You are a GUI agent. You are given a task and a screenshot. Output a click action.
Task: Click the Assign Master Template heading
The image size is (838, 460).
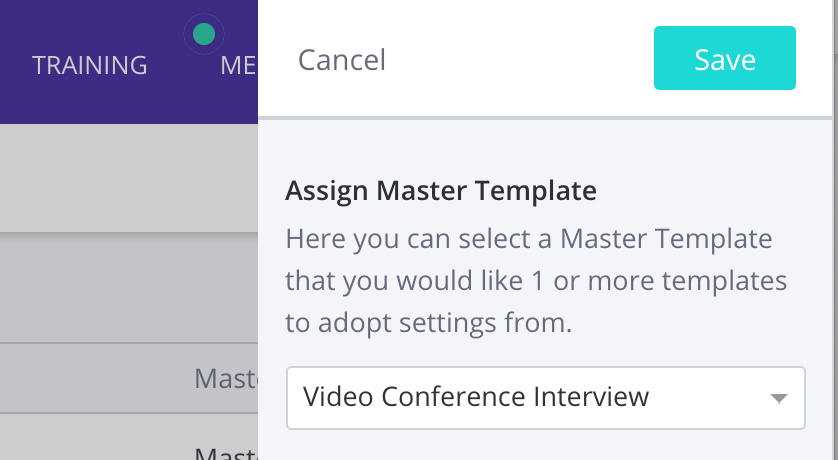pyautogui.click(x=440, y=190)
